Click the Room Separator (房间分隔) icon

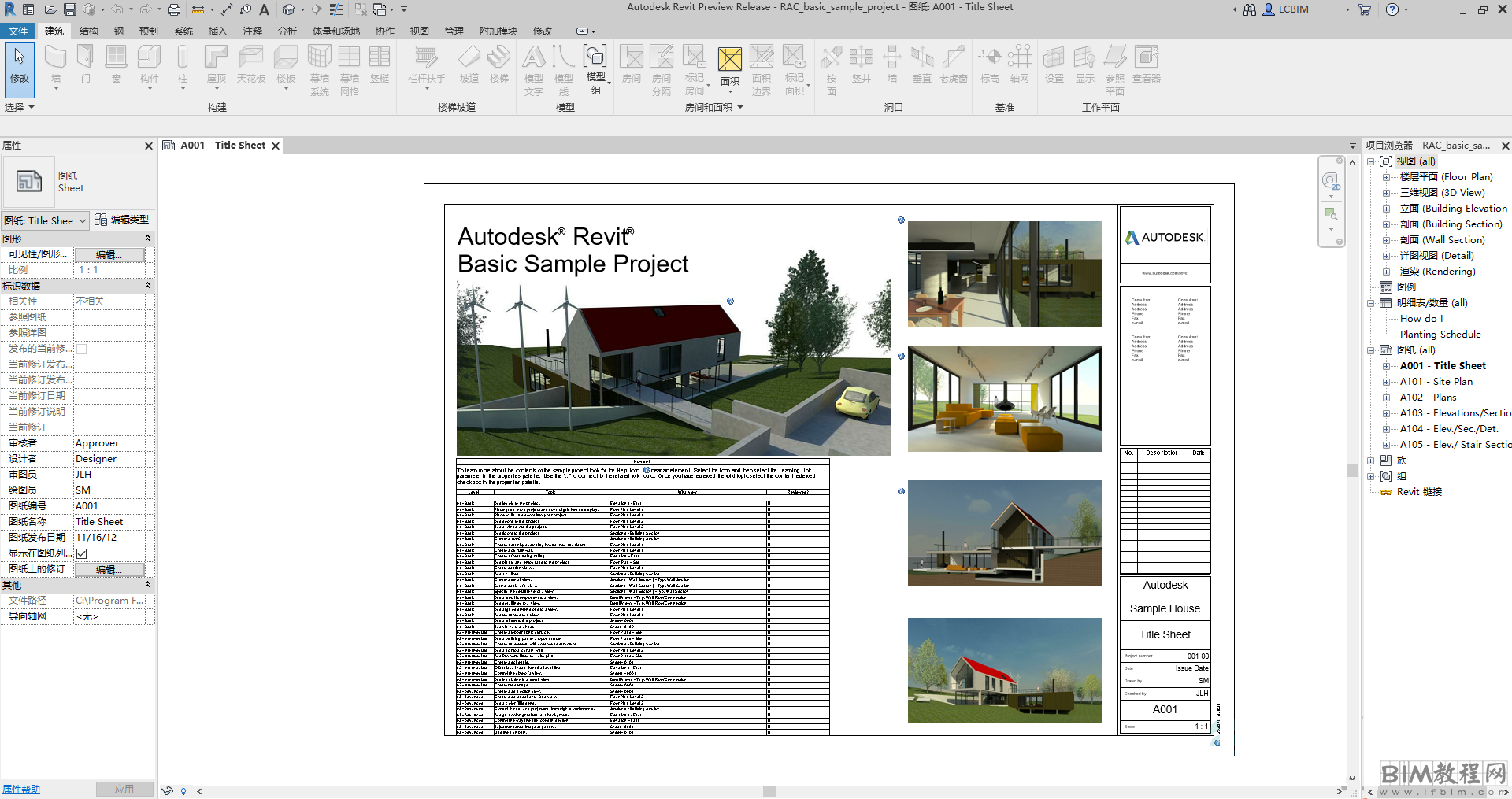point(661,57)
